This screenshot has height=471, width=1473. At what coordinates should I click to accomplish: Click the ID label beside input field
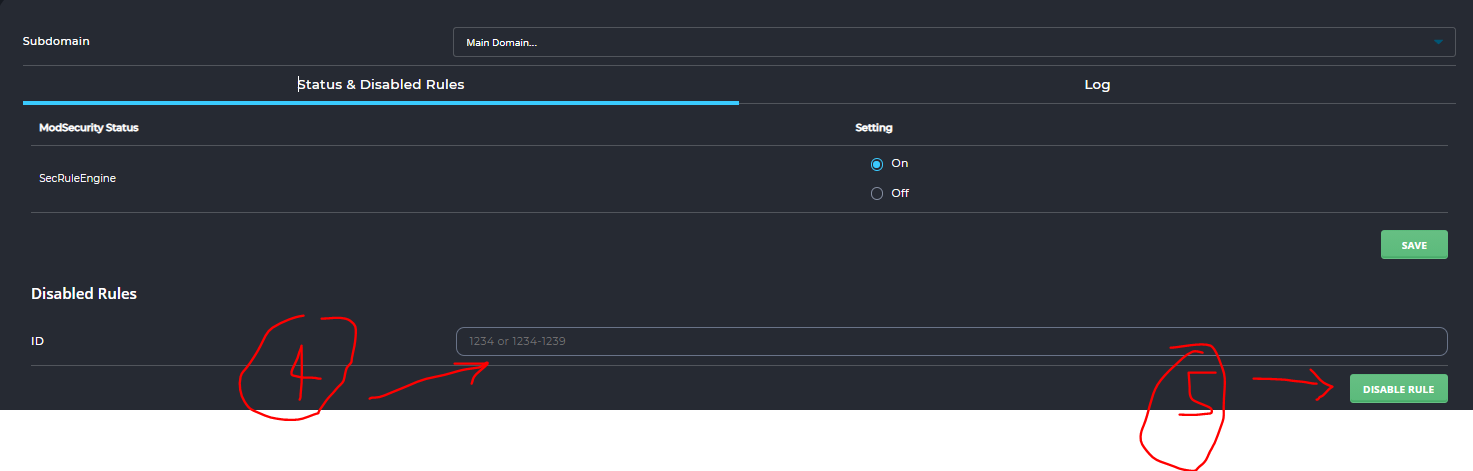[38, 341]
